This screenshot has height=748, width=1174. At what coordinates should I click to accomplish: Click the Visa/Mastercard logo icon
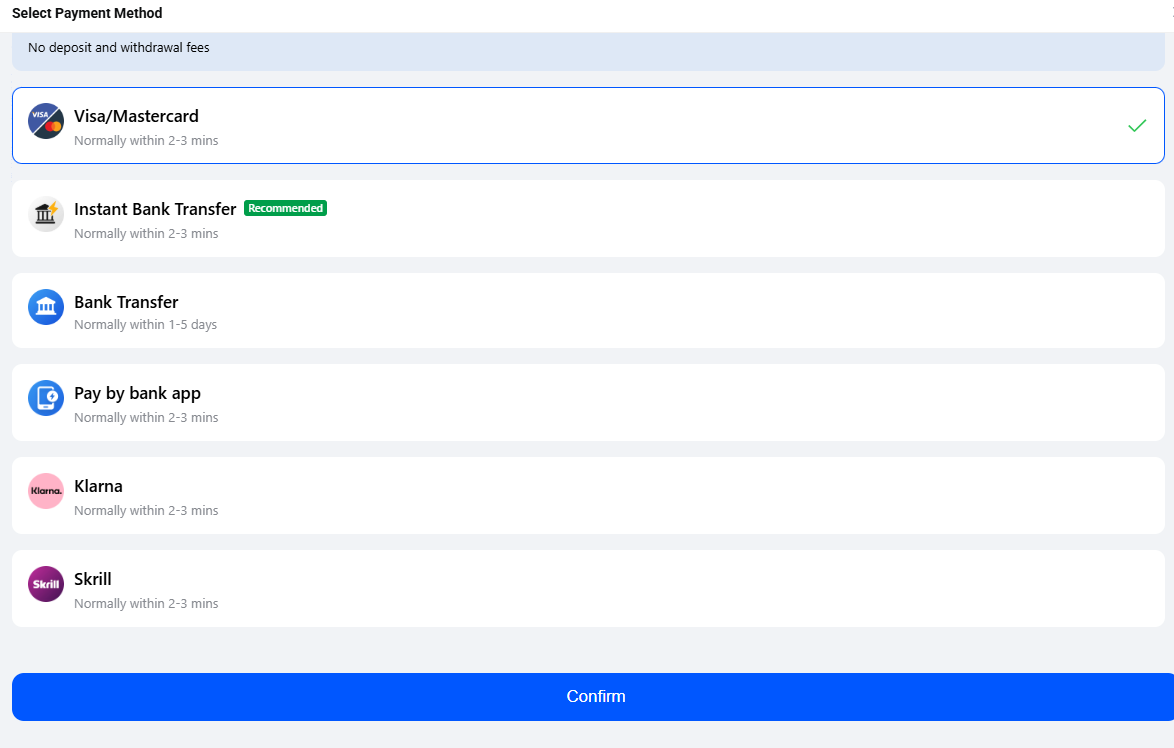[x=46, y=121]
